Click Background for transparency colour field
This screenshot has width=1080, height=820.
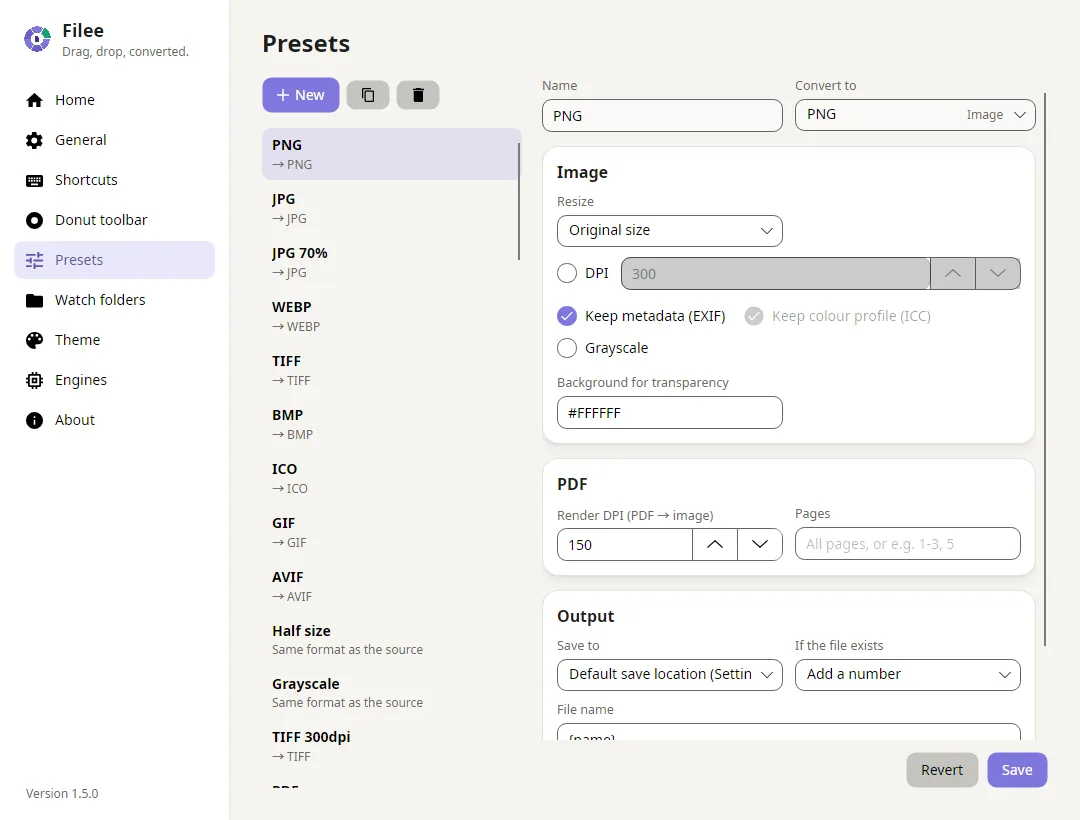669,412
